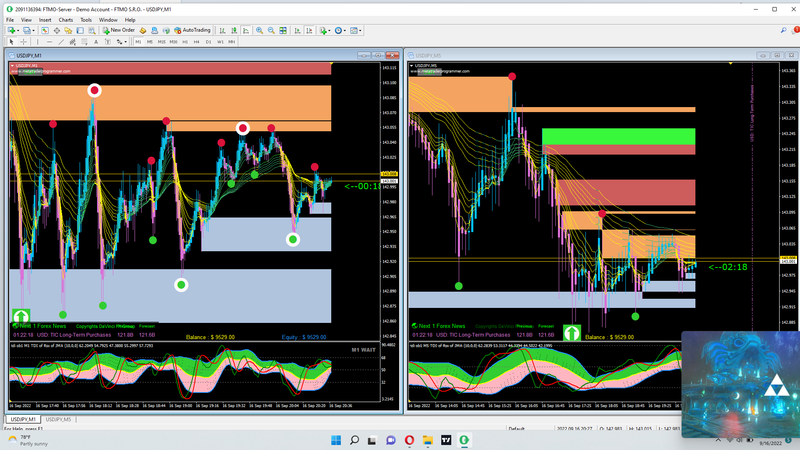Open the New Chart tool
Image resolution: width=800 pixels, height=450 pixels.
[11, 31]
